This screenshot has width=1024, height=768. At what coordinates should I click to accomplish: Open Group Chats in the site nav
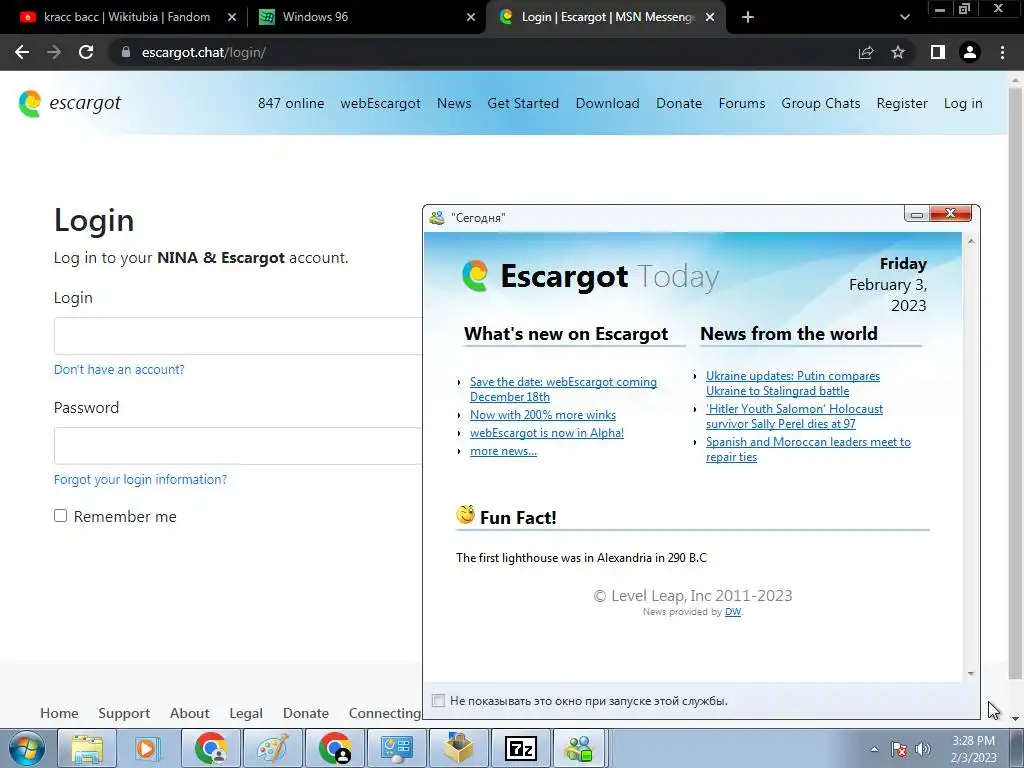821,103
